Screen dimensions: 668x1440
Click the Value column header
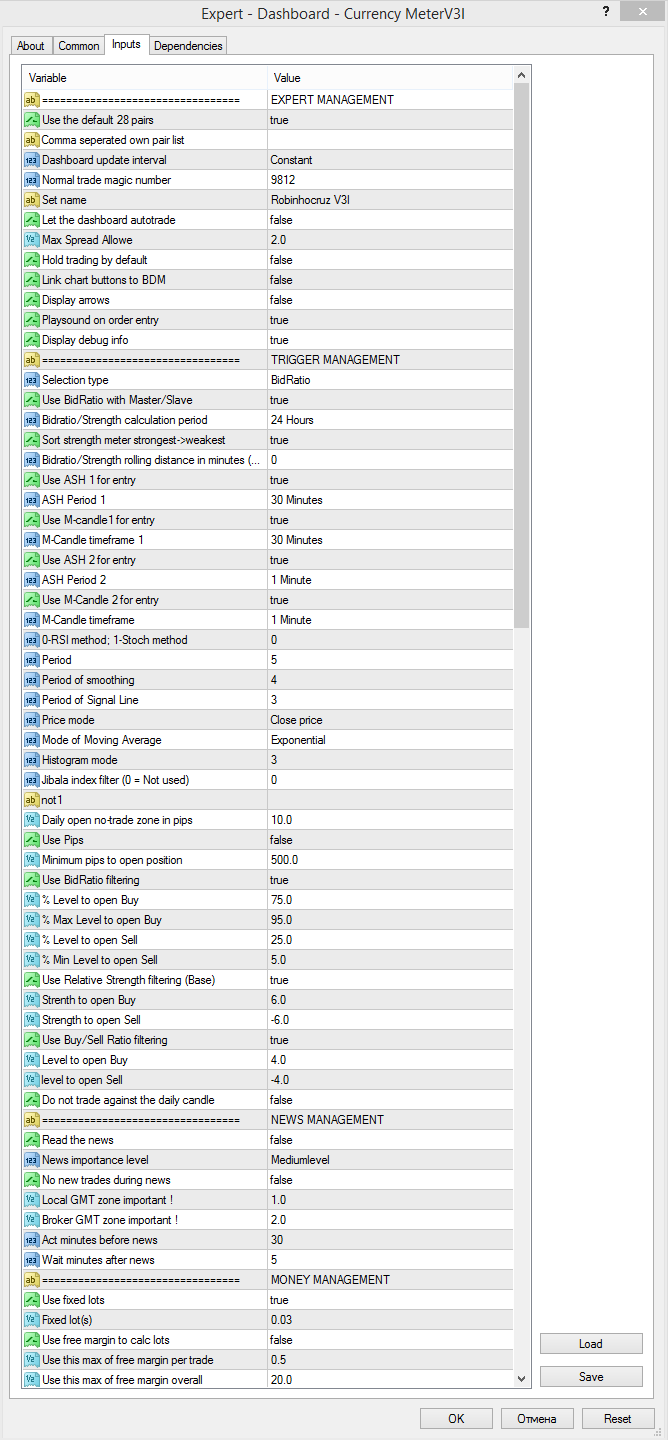[x=390, y=78]
